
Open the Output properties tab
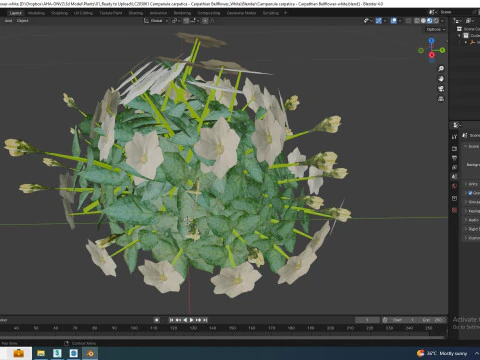coord(454,158)
